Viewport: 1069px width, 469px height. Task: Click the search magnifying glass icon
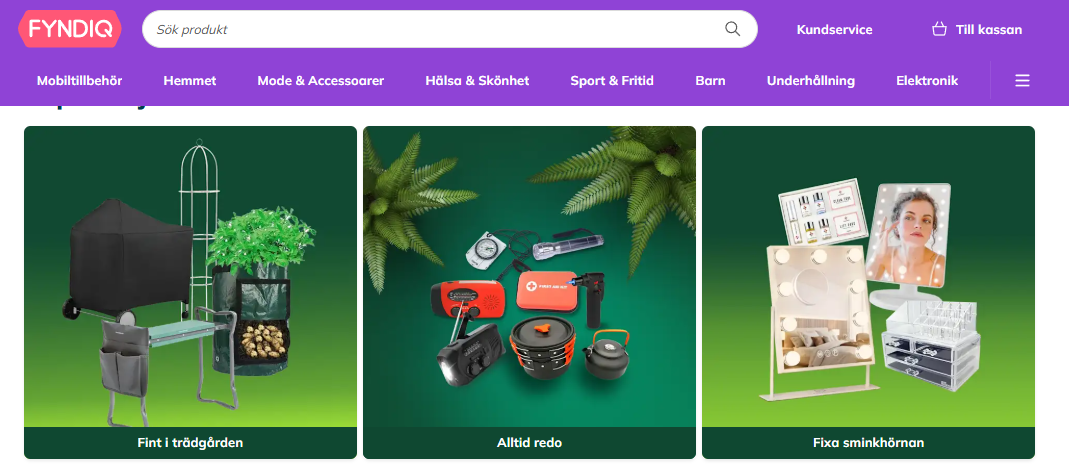(x=732, y=29)
